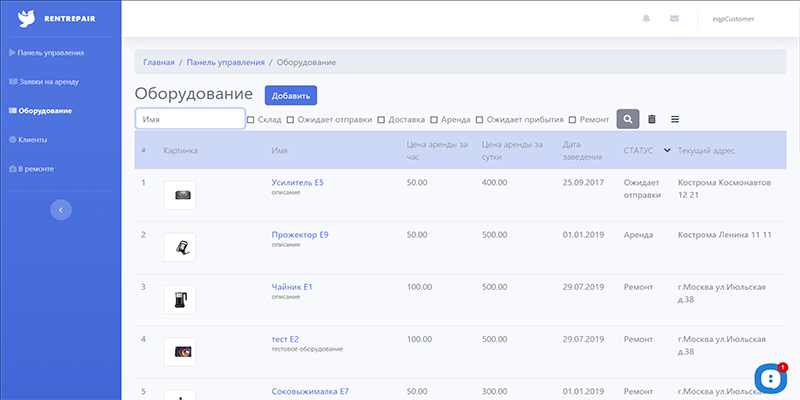Click the Цена аренды за час header
800x400 pixels.
pos(437,151)
